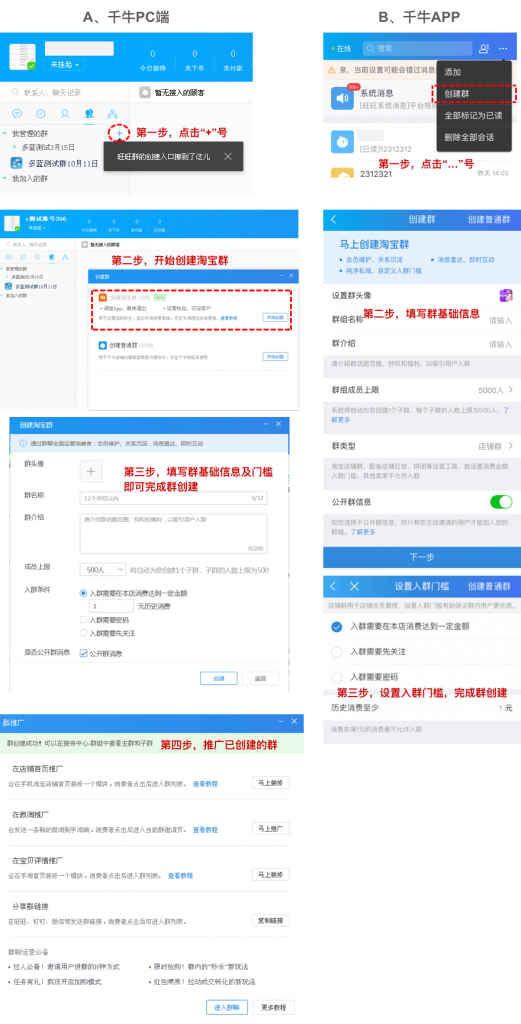Click the 多蓝测试群10月11日 group avatar icon
This screenshot has width=521, height=1024.
pyautogui.click(x=17, y=163)
